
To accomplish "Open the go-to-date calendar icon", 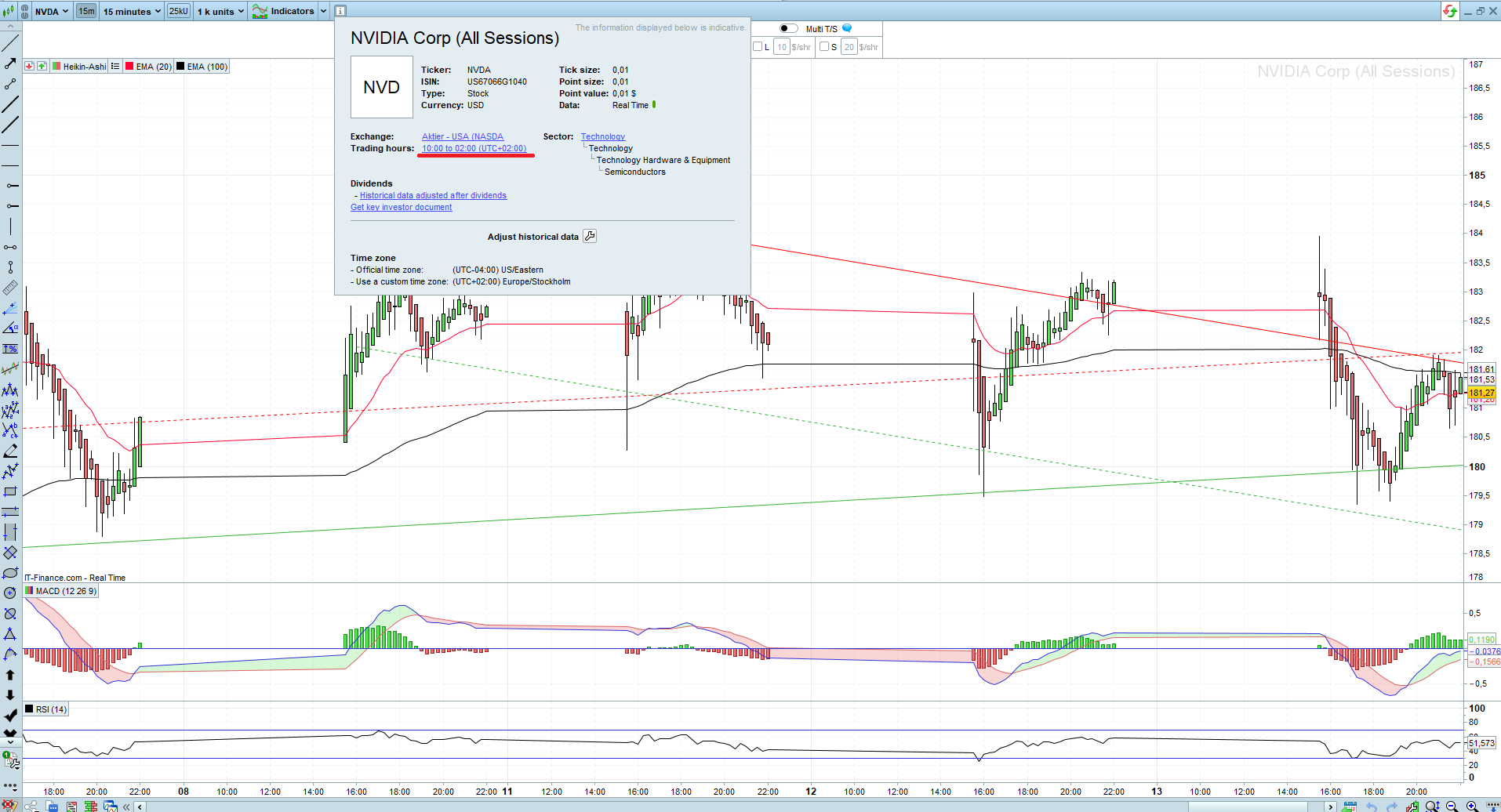I will (x=1350, y=806).
